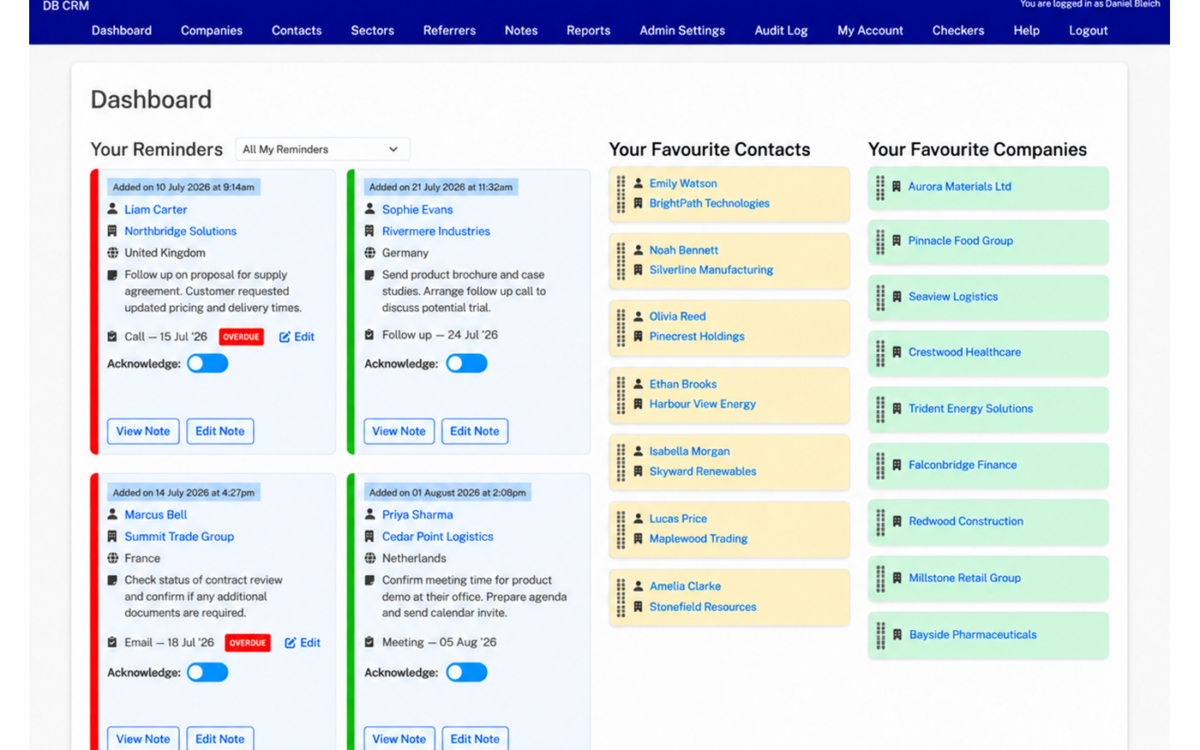Click Edit link beside Email — 18 Jul '26

click(x=303, y=643)
